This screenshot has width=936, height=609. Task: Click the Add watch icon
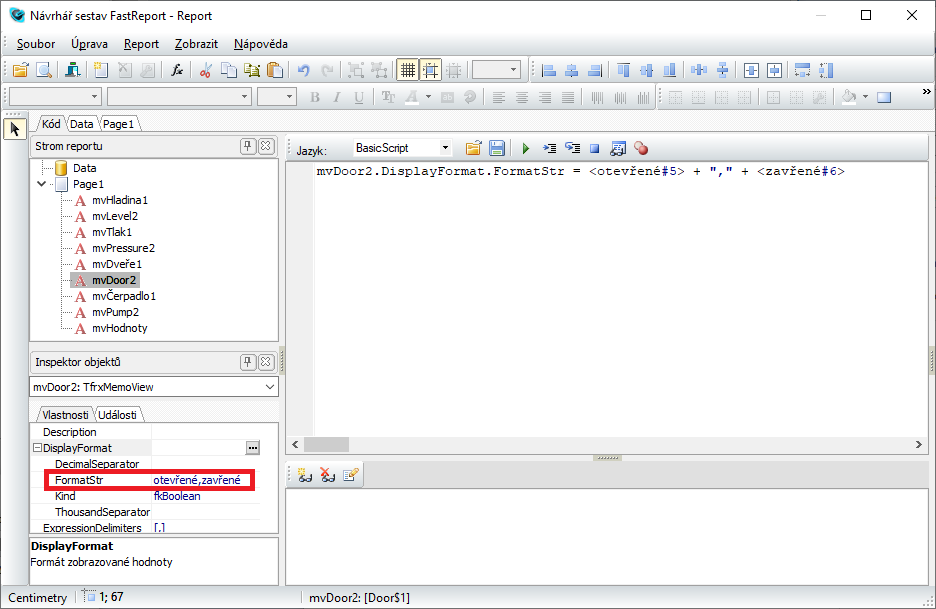[305, 476]
